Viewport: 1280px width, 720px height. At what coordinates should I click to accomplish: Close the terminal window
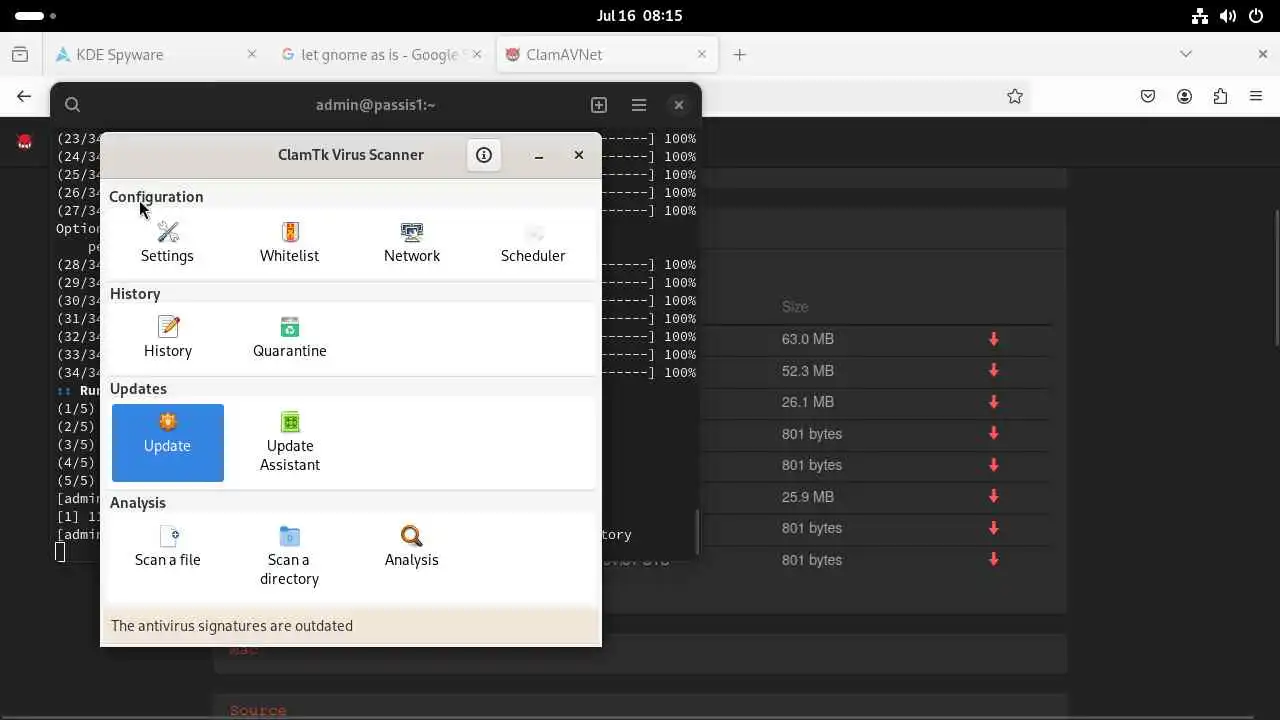pos(679,105)
